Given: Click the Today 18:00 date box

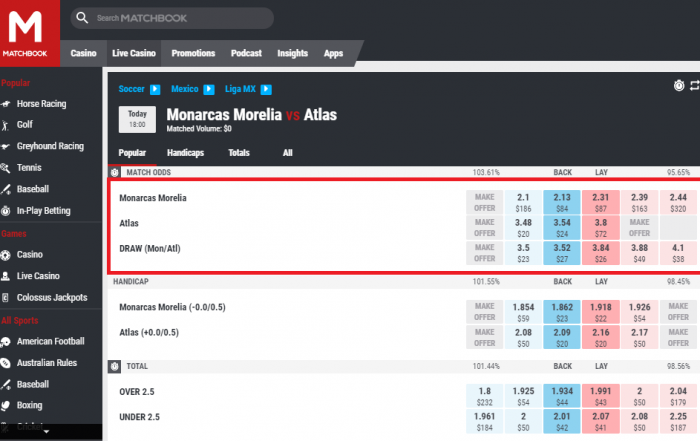Looking at the screenshot, I should (137, 119).
